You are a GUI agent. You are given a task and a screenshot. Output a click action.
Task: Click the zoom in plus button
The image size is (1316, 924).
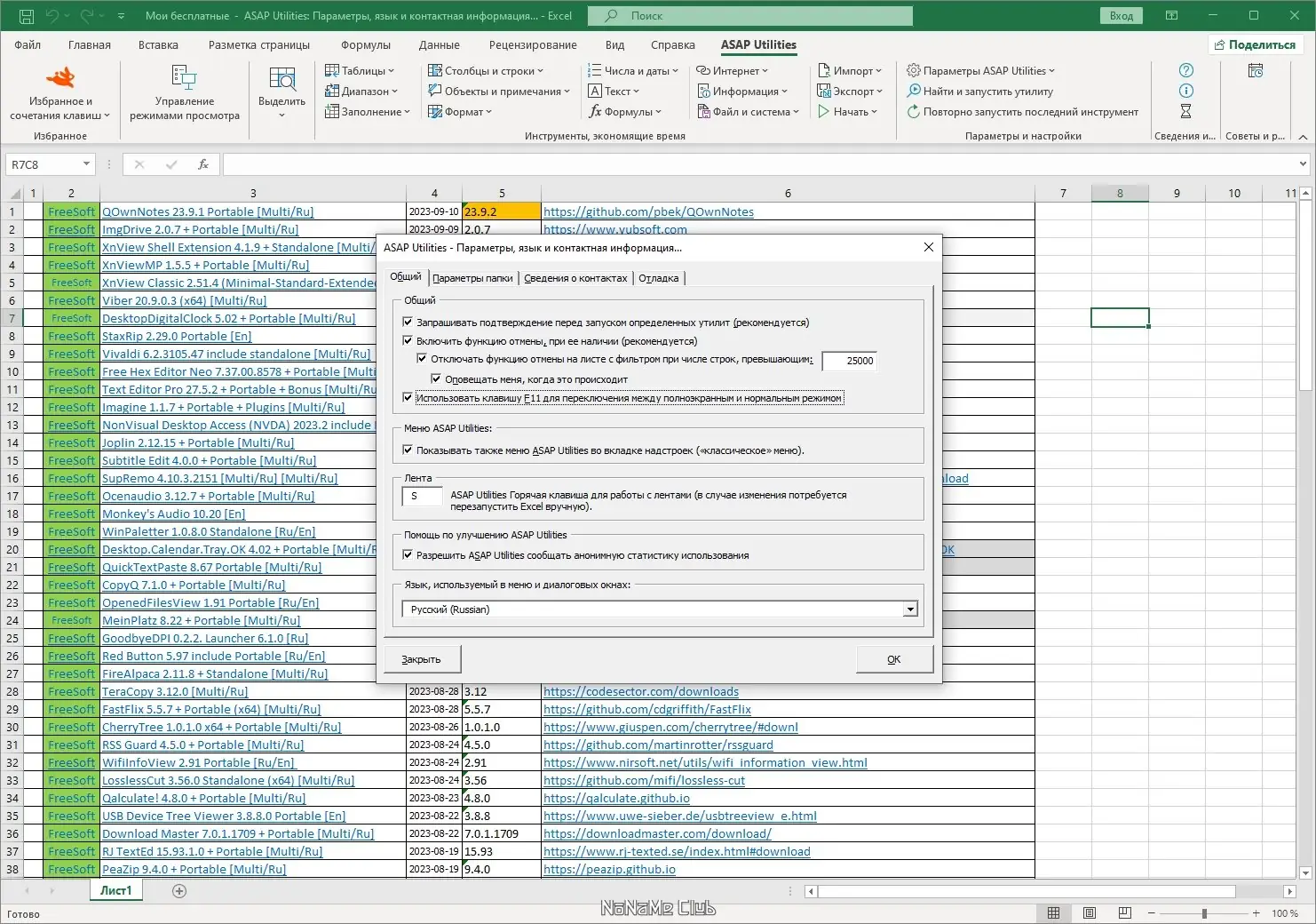(x=1256, y=913)
